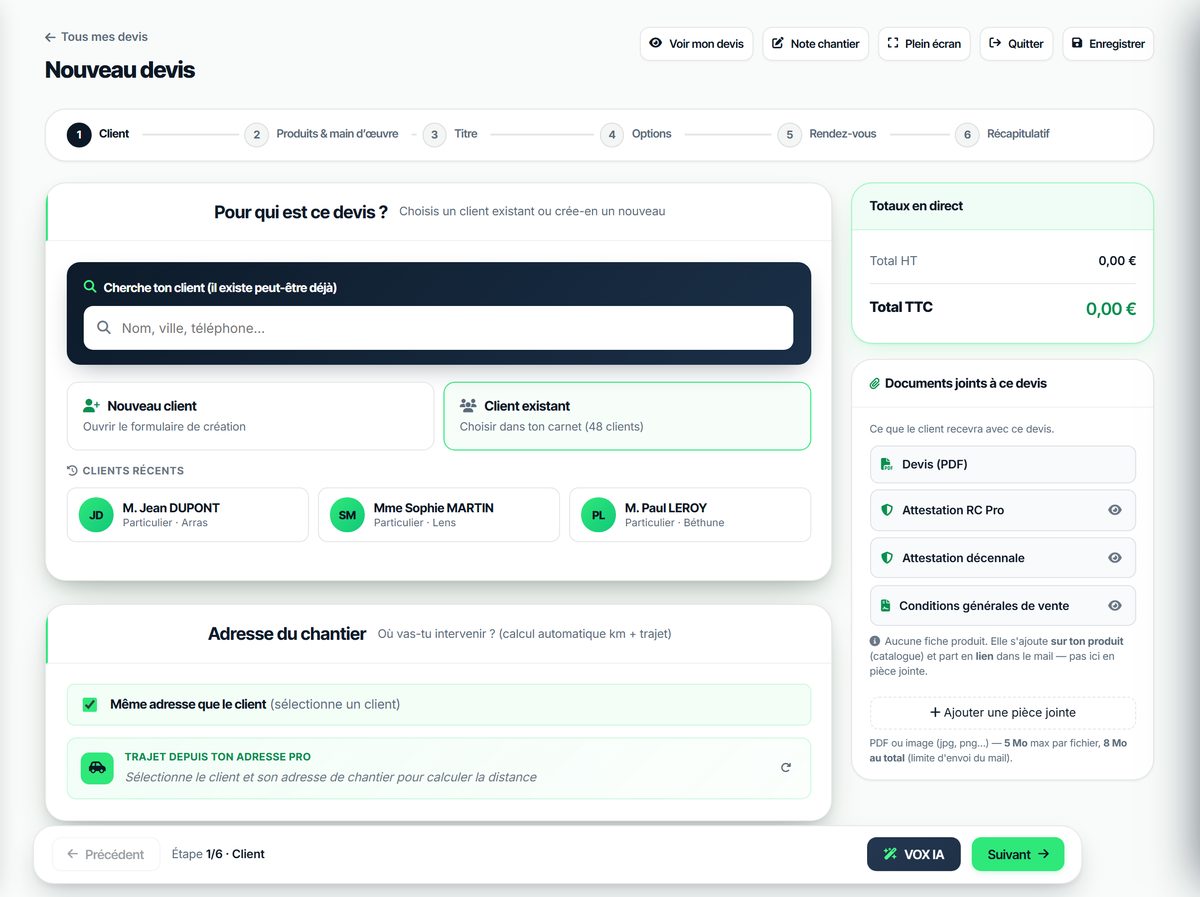
Task: Proceed with the Suivant button
Action: tap(1018, 854)
